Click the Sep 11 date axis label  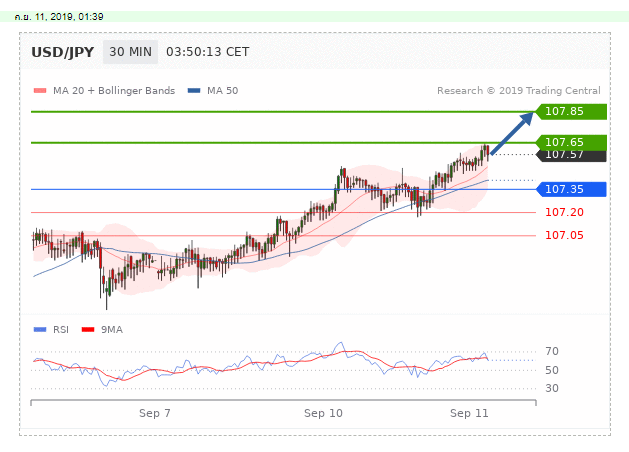pos(469,413)
